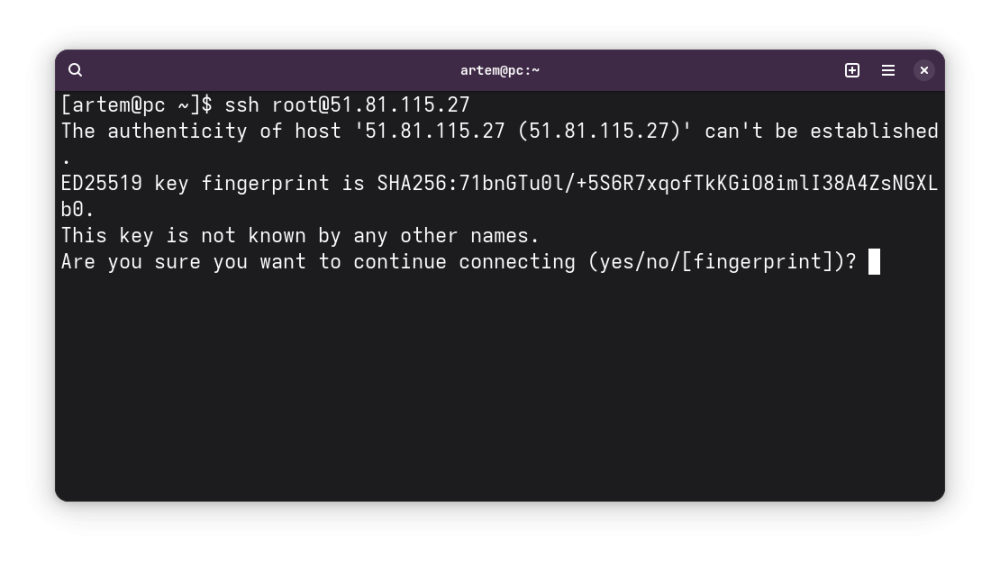Click the [artem@pc ~]$ shell prompt
The height and width of the screenshot is (562, 1000).
tap(136, 105)
